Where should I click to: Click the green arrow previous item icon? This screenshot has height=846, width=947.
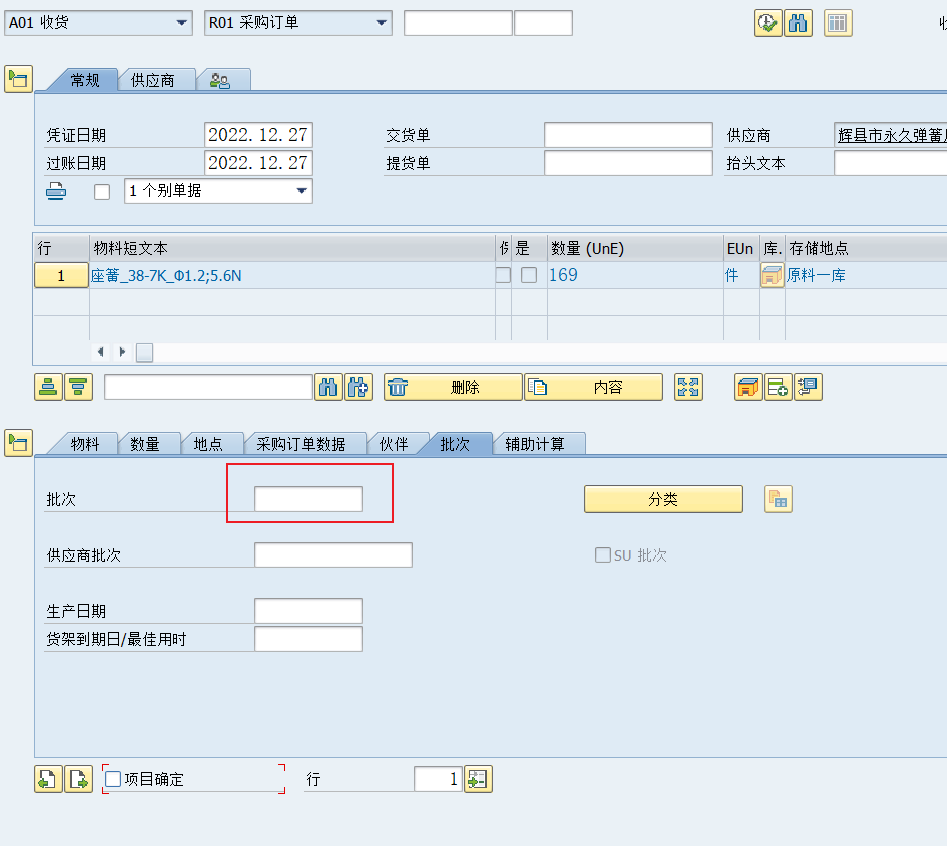47,778
